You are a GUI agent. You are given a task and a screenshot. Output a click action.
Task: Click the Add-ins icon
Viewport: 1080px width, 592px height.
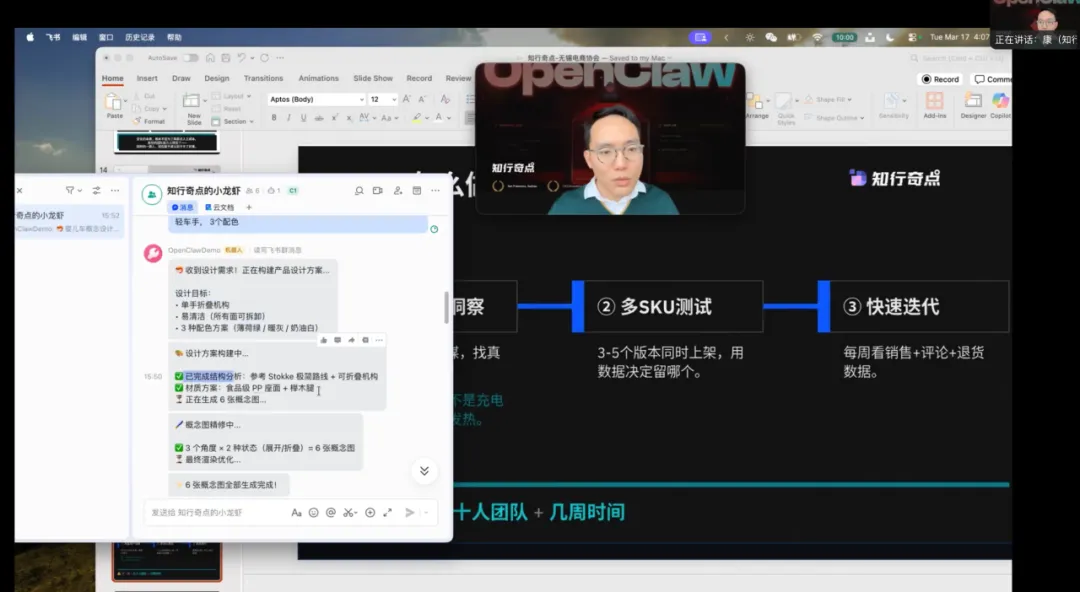(x=935, y=105)
